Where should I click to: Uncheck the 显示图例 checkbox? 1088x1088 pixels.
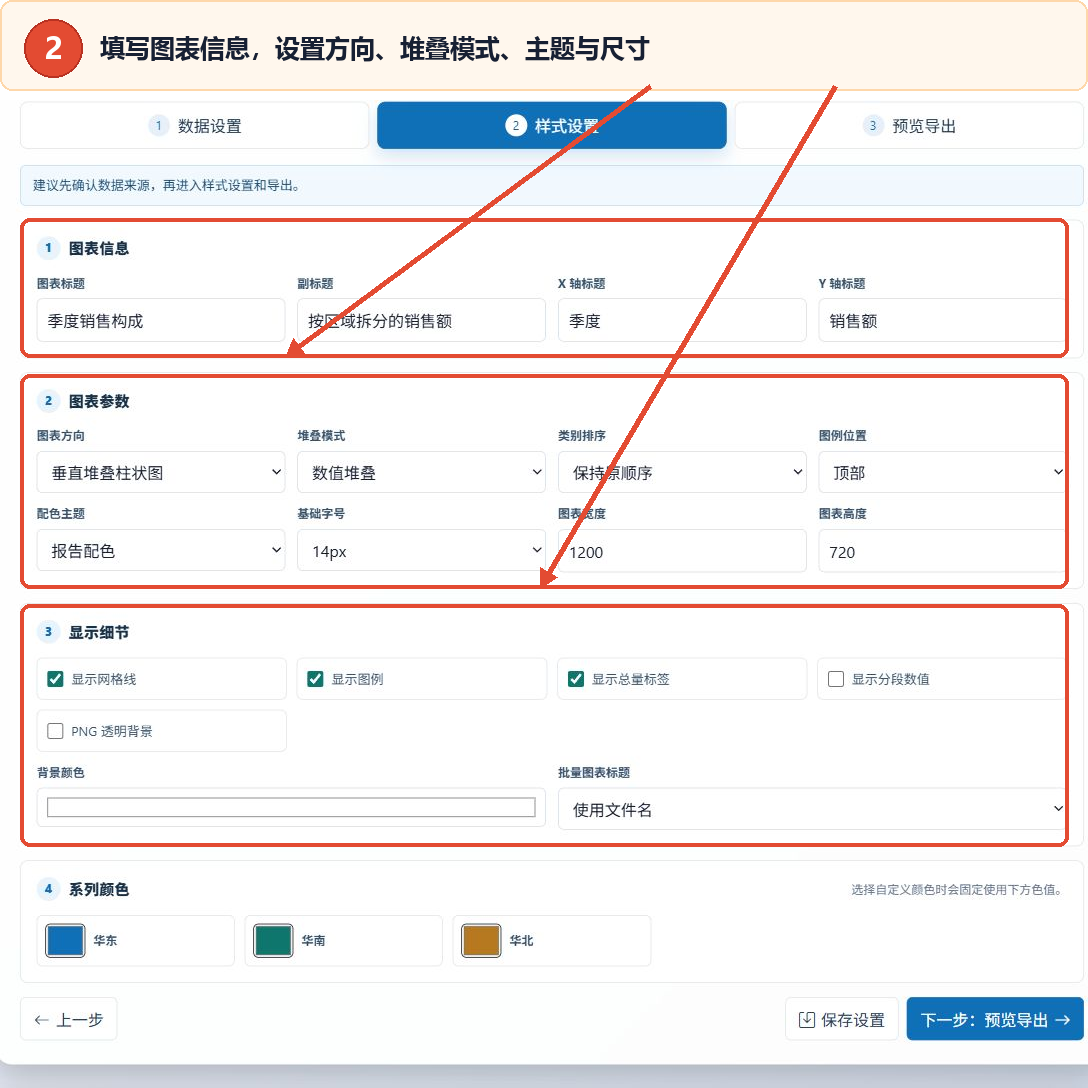pyautogui.click(x=315, y=679)
